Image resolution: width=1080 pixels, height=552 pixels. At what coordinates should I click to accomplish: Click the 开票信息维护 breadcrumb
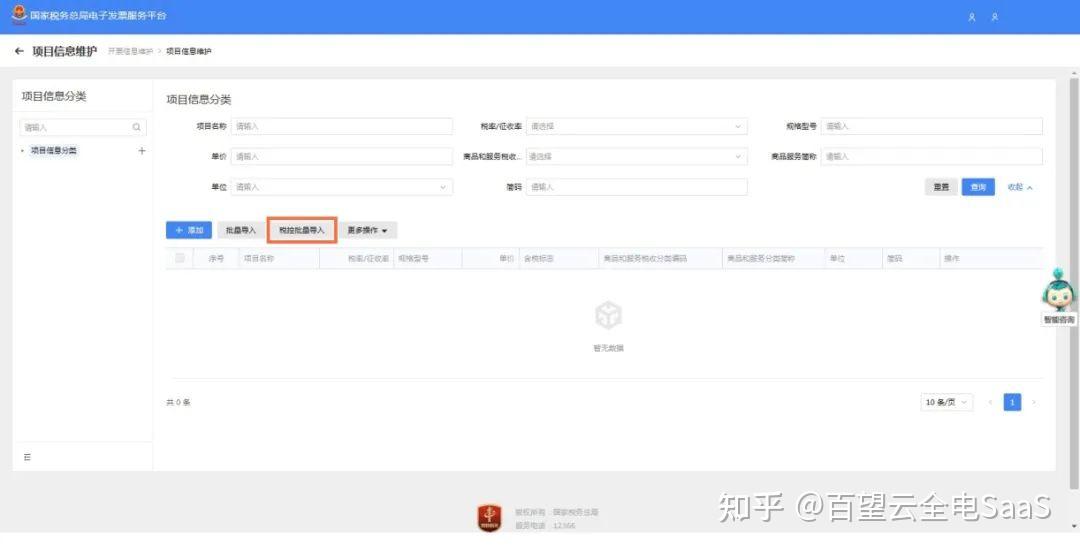click(x=130, y=52)
